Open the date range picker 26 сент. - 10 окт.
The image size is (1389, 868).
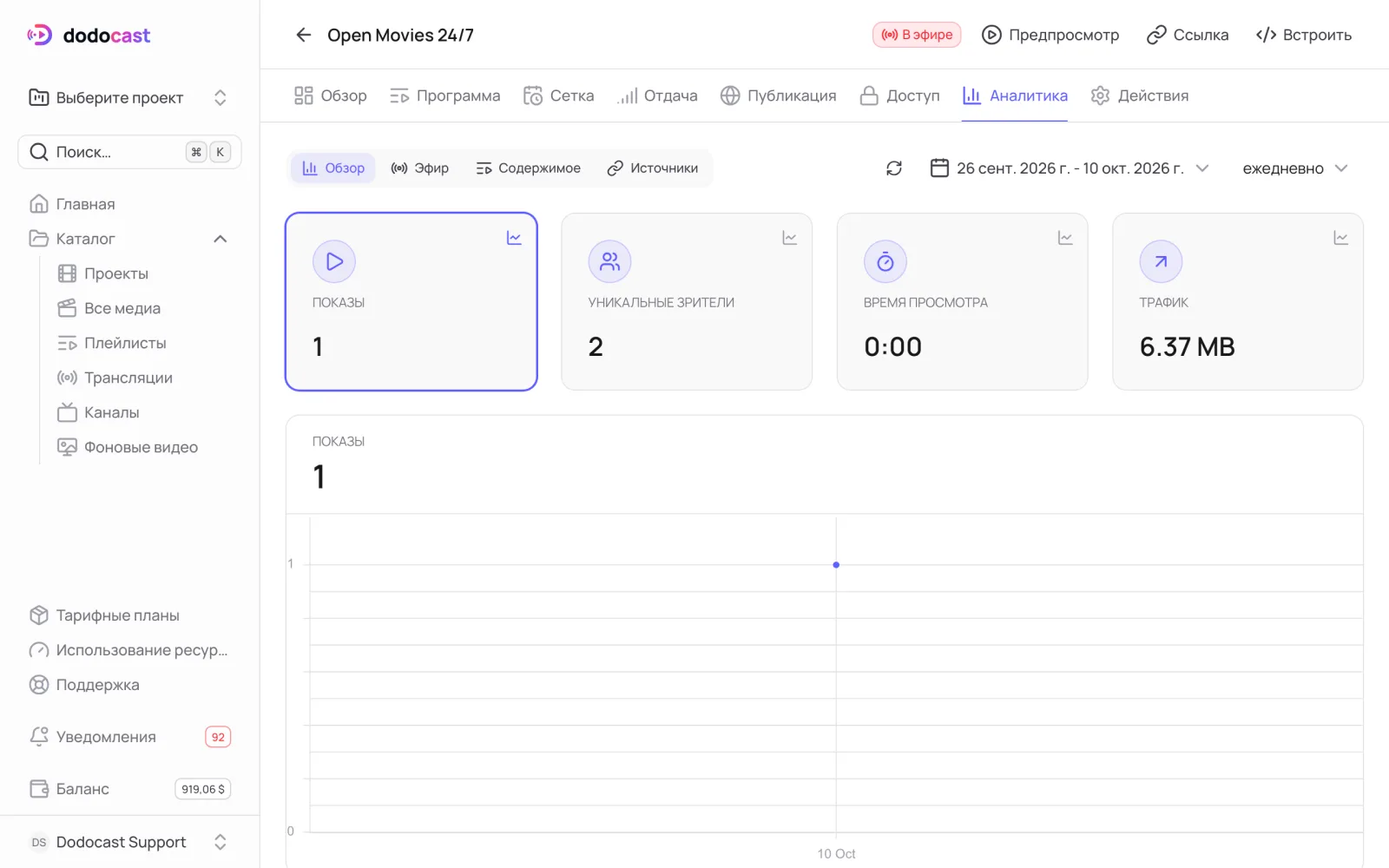pos(1069,168)
